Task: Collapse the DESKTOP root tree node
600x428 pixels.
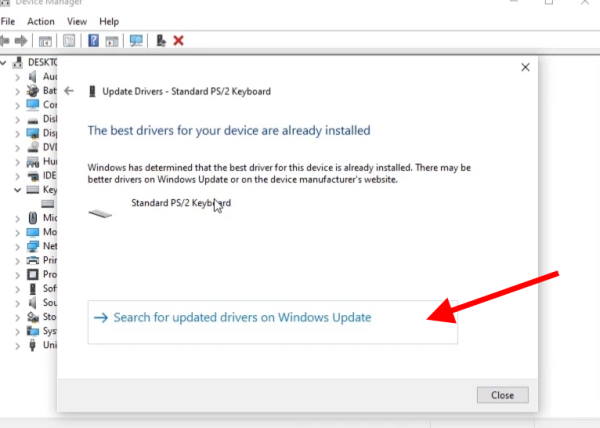Action: tap(3, 62)
